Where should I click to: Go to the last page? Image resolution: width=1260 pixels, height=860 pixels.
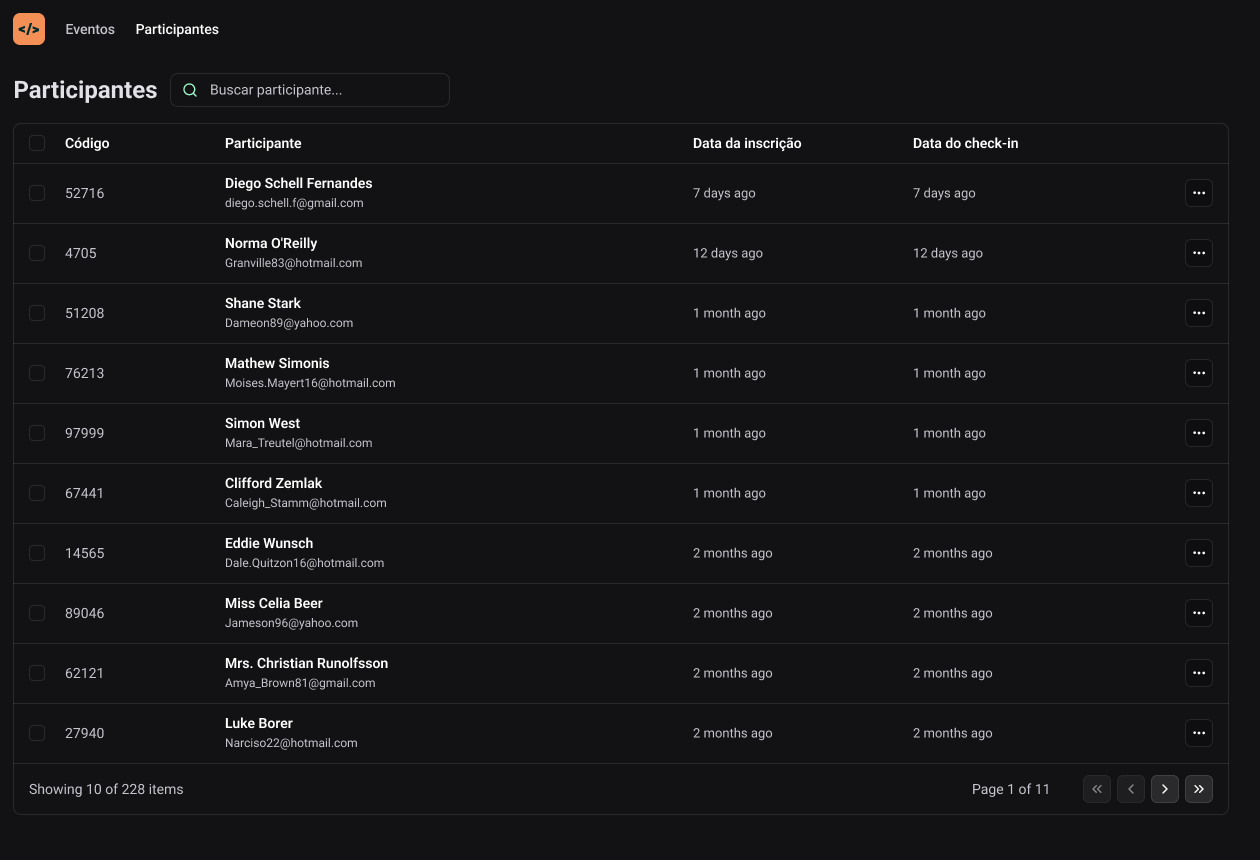(x=1199, y=789)
